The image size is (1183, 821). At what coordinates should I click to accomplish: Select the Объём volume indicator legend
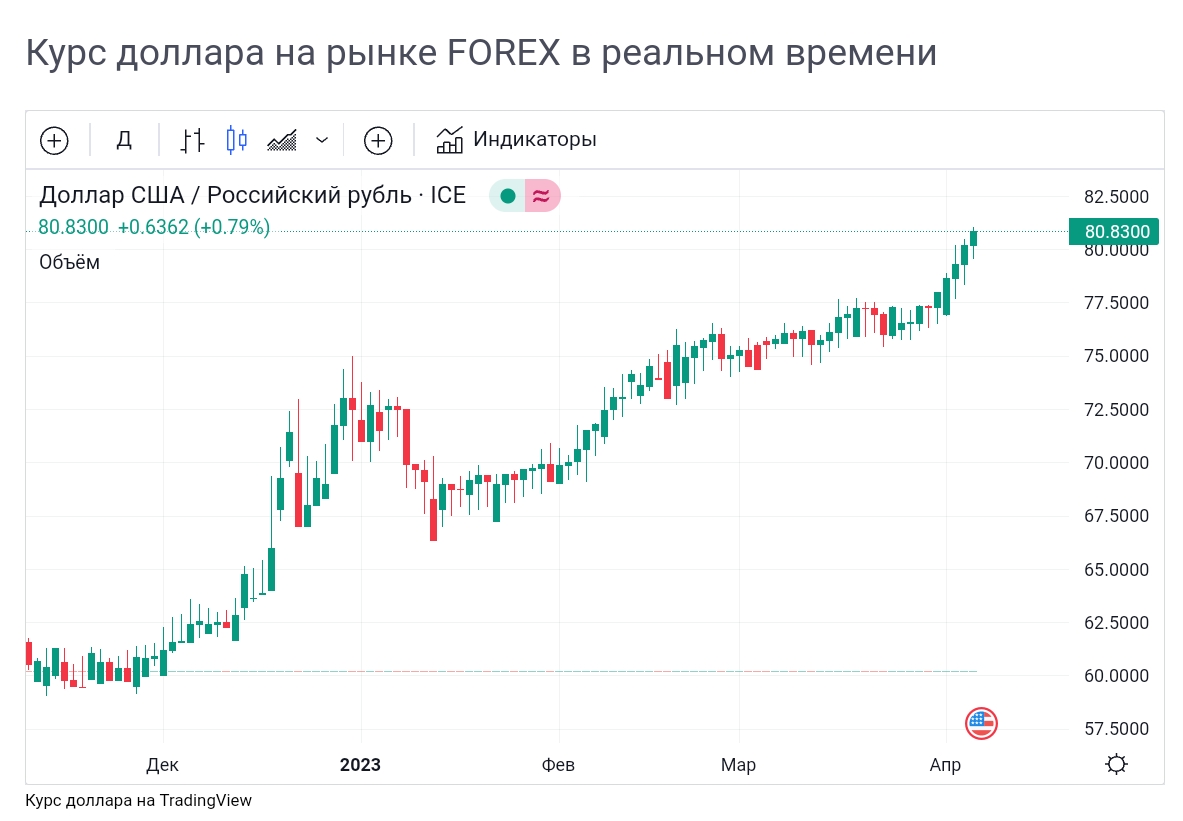(69, 263)
